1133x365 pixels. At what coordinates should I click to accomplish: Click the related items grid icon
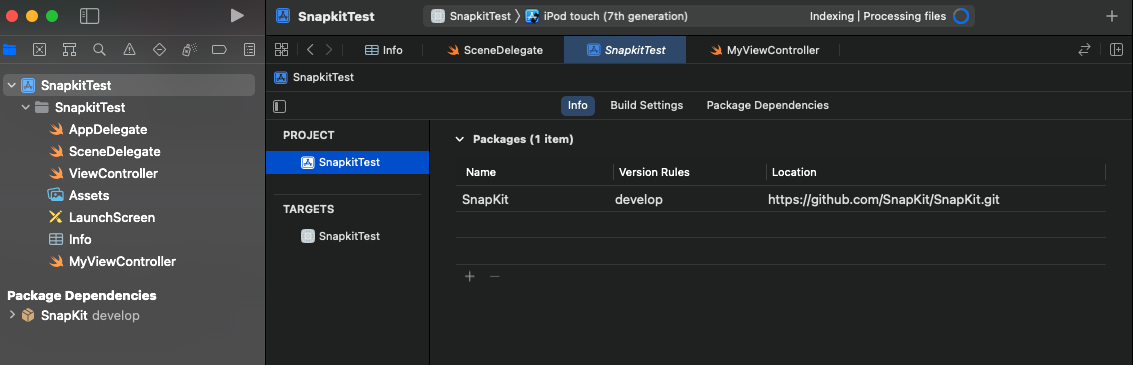click(x=282, y=50)
